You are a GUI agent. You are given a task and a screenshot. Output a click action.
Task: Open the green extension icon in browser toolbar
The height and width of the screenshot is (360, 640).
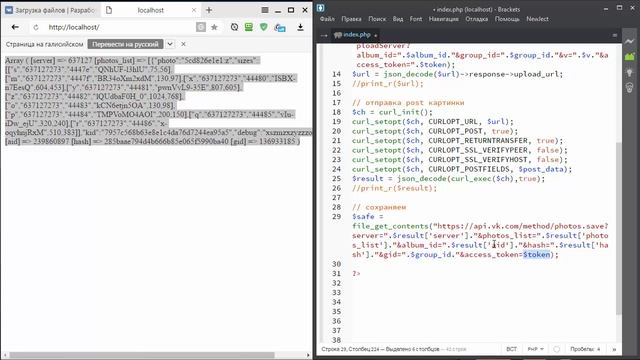(x=249, y=27)
